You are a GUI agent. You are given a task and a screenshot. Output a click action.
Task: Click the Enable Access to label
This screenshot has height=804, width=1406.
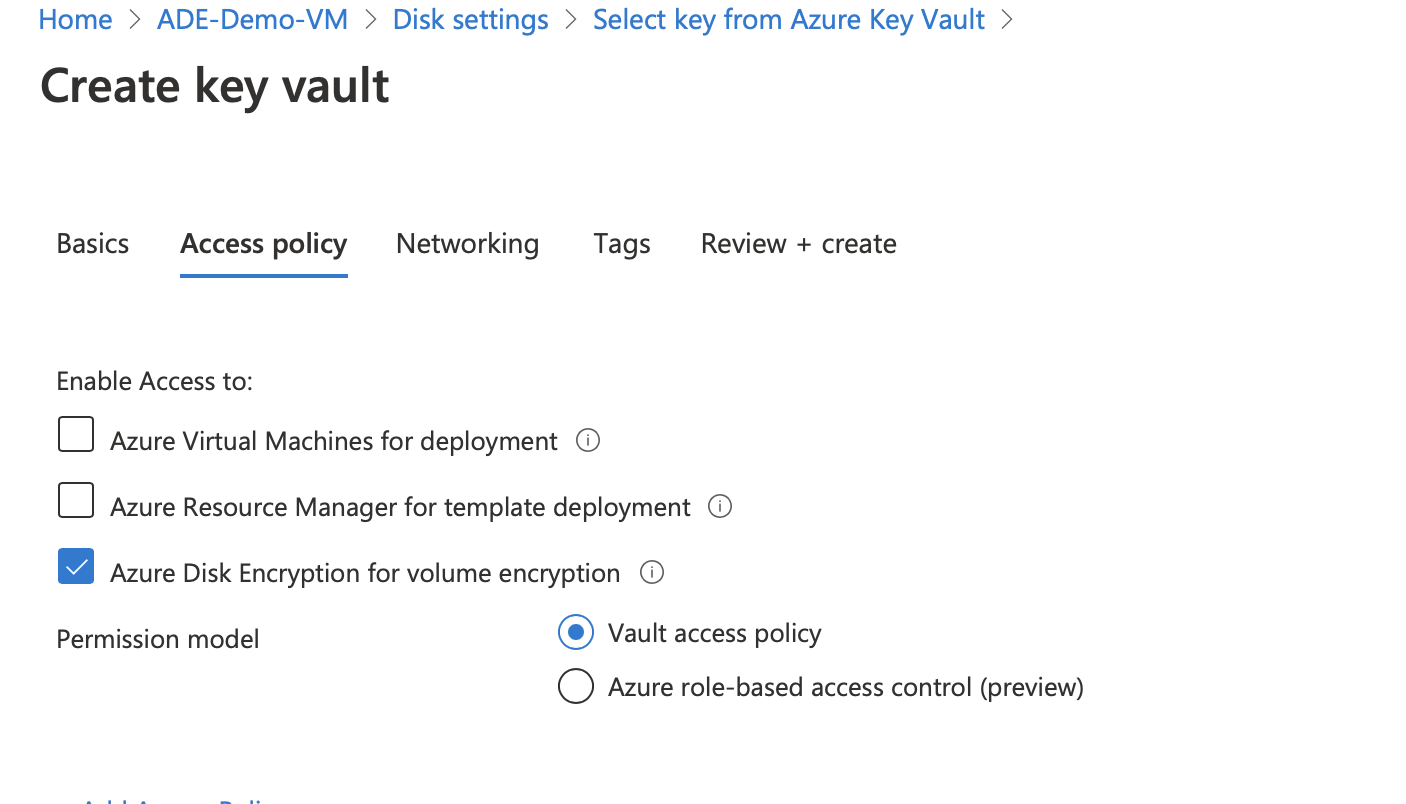coord(155,381)
